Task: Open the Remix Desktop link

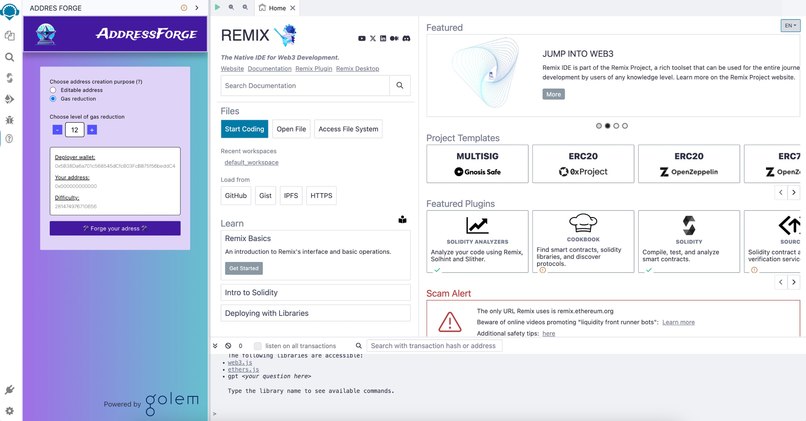Action: point(358,68)
